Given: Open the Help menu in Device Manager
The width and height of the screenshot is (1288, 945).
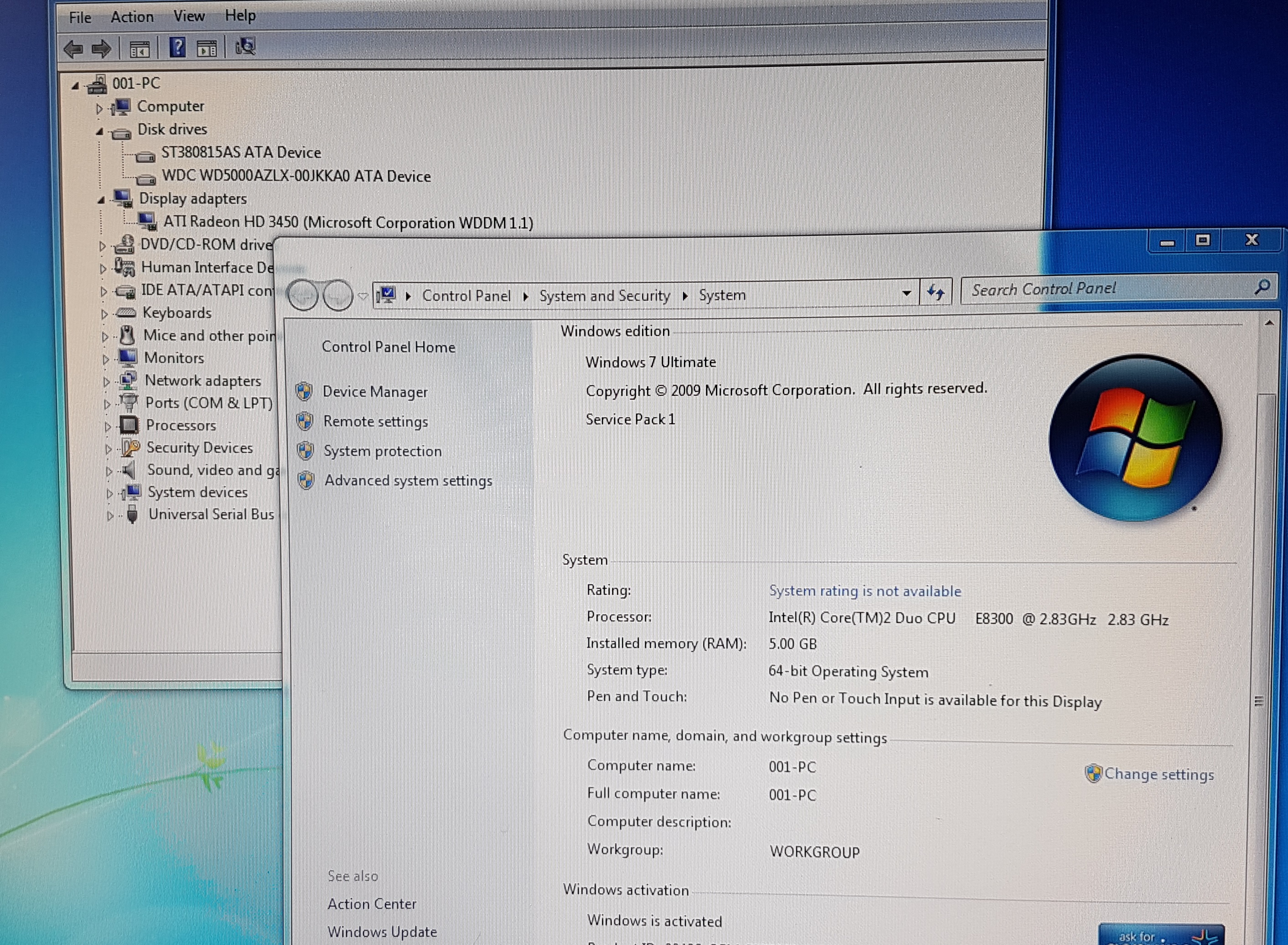Looking at the screenshot, I should click(x=240, y=15).
